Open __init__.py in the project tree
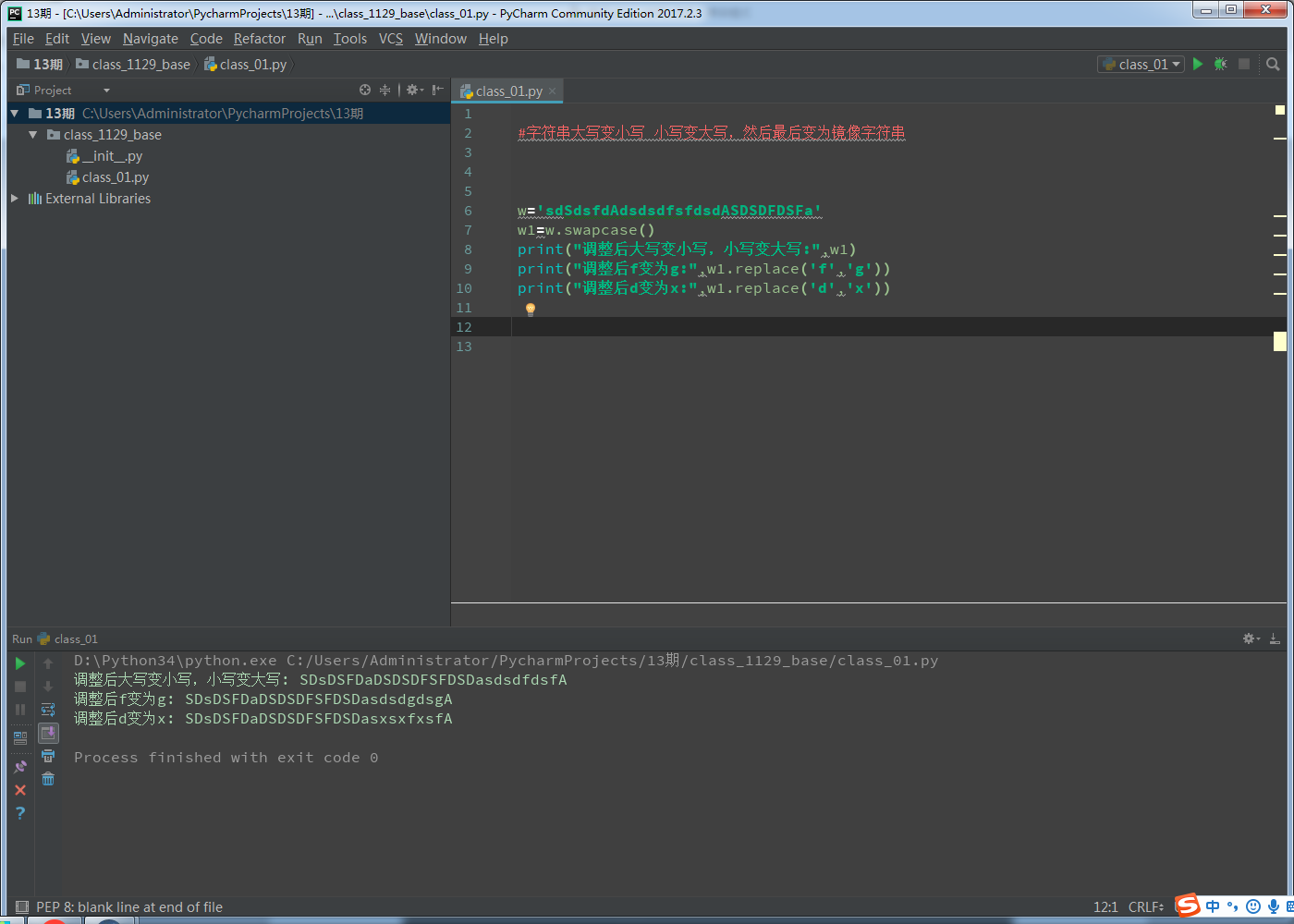 pyautogui.click(x=112, y=156)
